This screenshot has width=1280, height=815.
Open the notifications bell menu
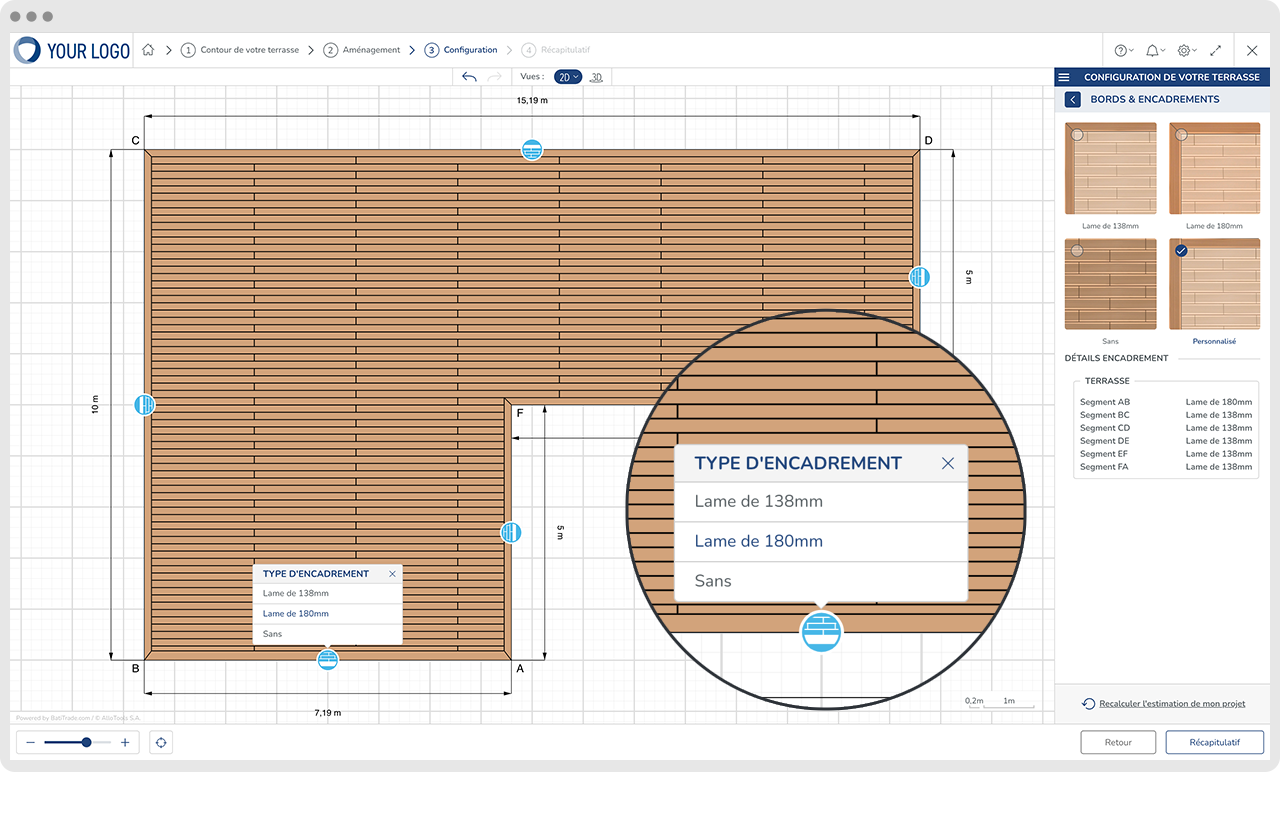point(1154,50)
